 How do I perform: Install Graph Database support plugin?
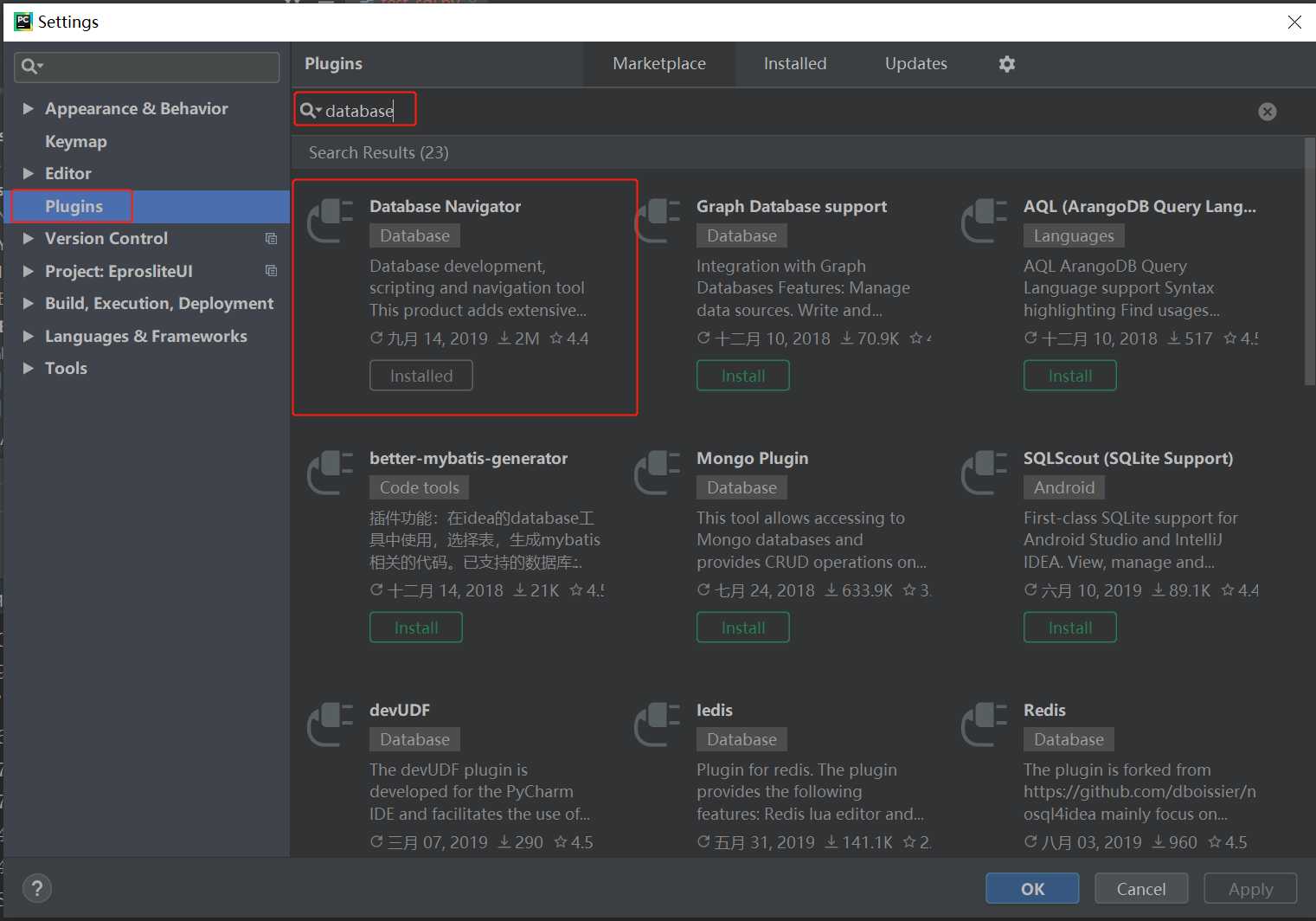tap(742, 376)
